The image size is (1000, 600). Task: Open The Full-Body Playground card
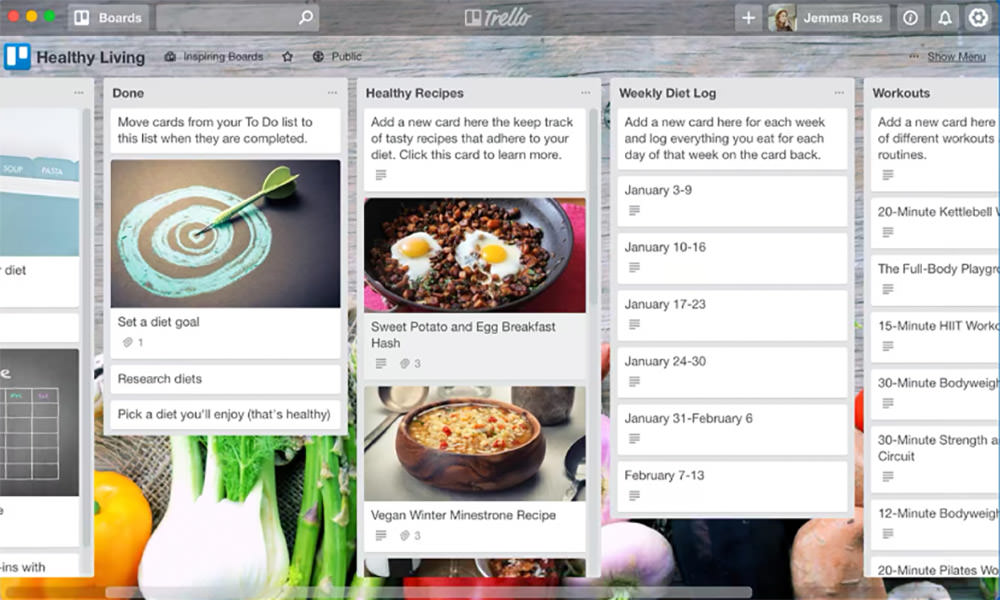pyautogui.click(x=935, y=280)
